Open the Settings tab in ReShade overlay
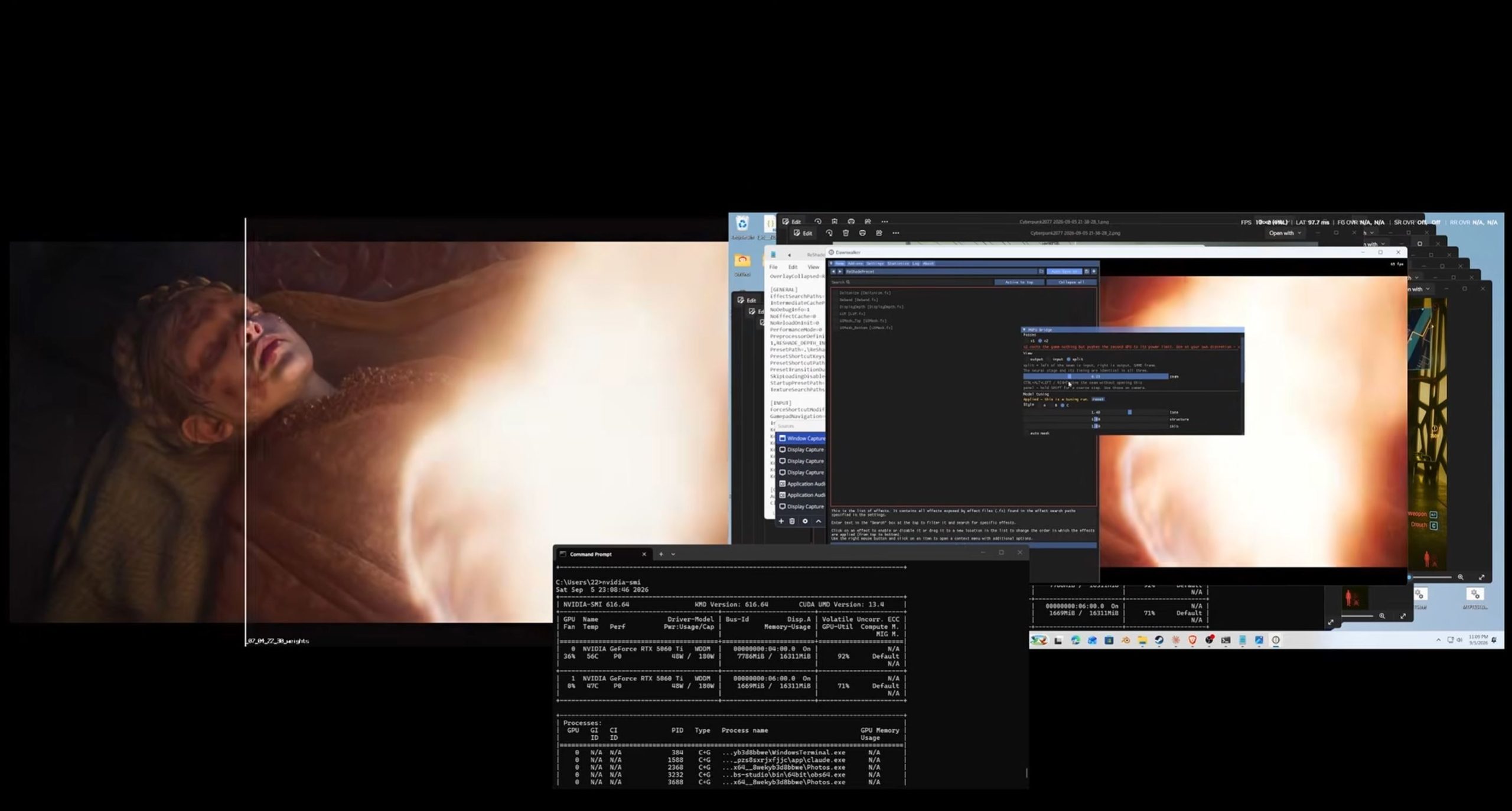The height and width of the screenshot is (811, 1512). (x=875, y=263)
